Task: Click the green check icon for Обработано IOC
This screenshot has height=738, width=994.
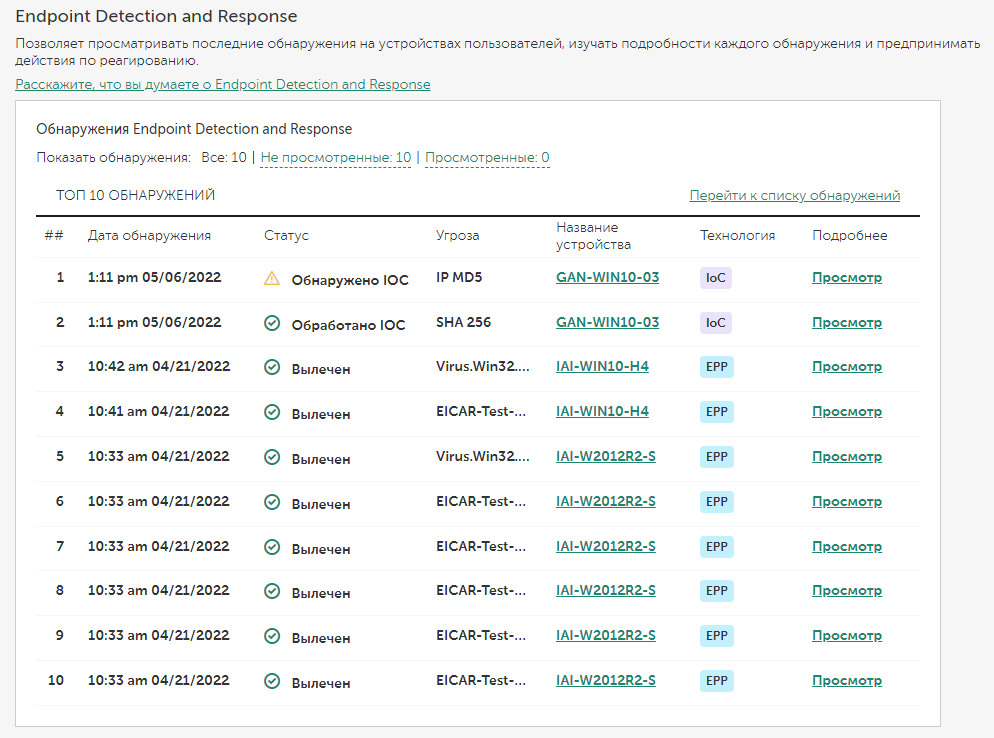Action: pyautogui.click(x=271, y=323)
